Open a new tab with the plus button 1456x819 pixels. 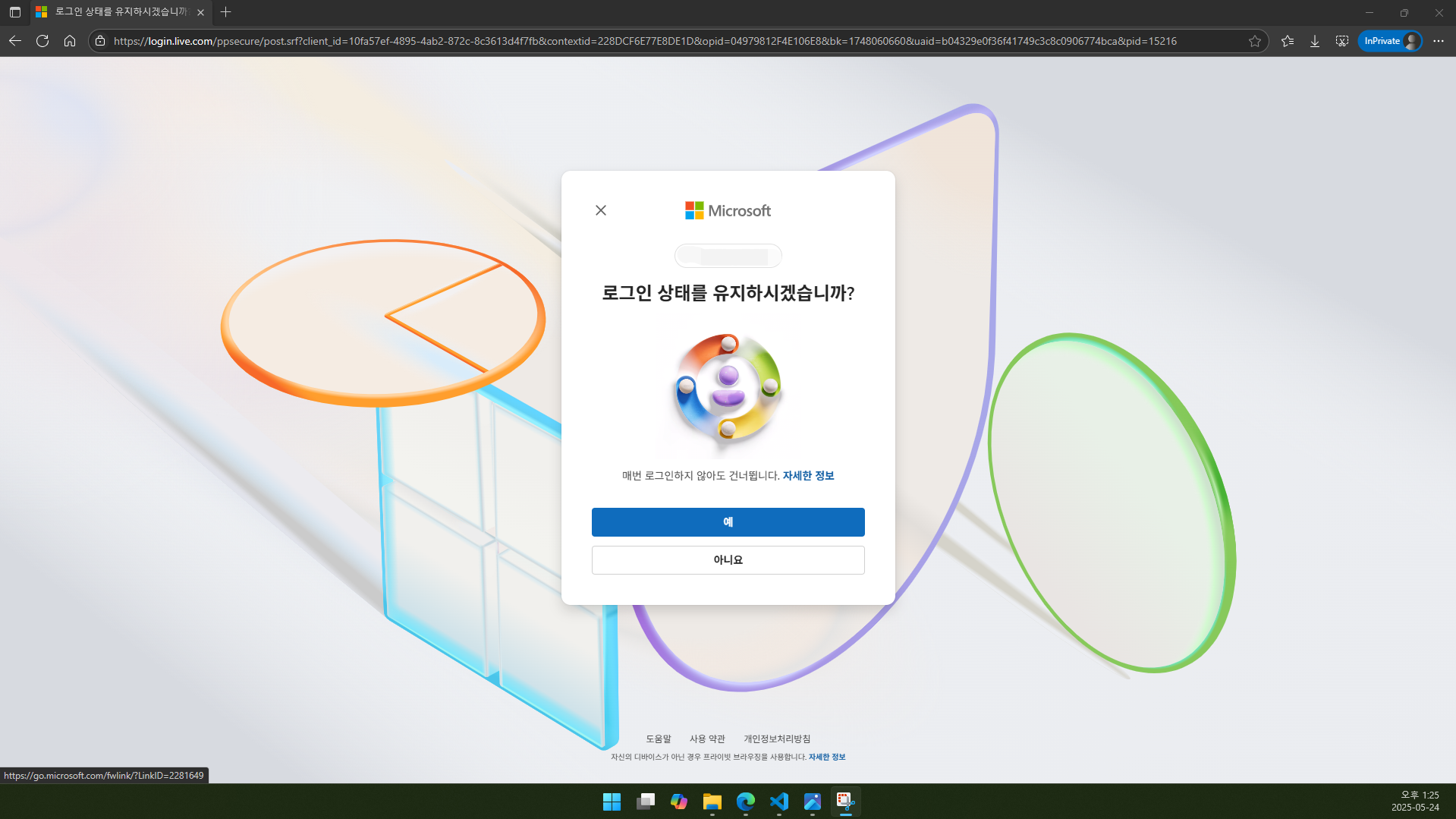point(225,12)
